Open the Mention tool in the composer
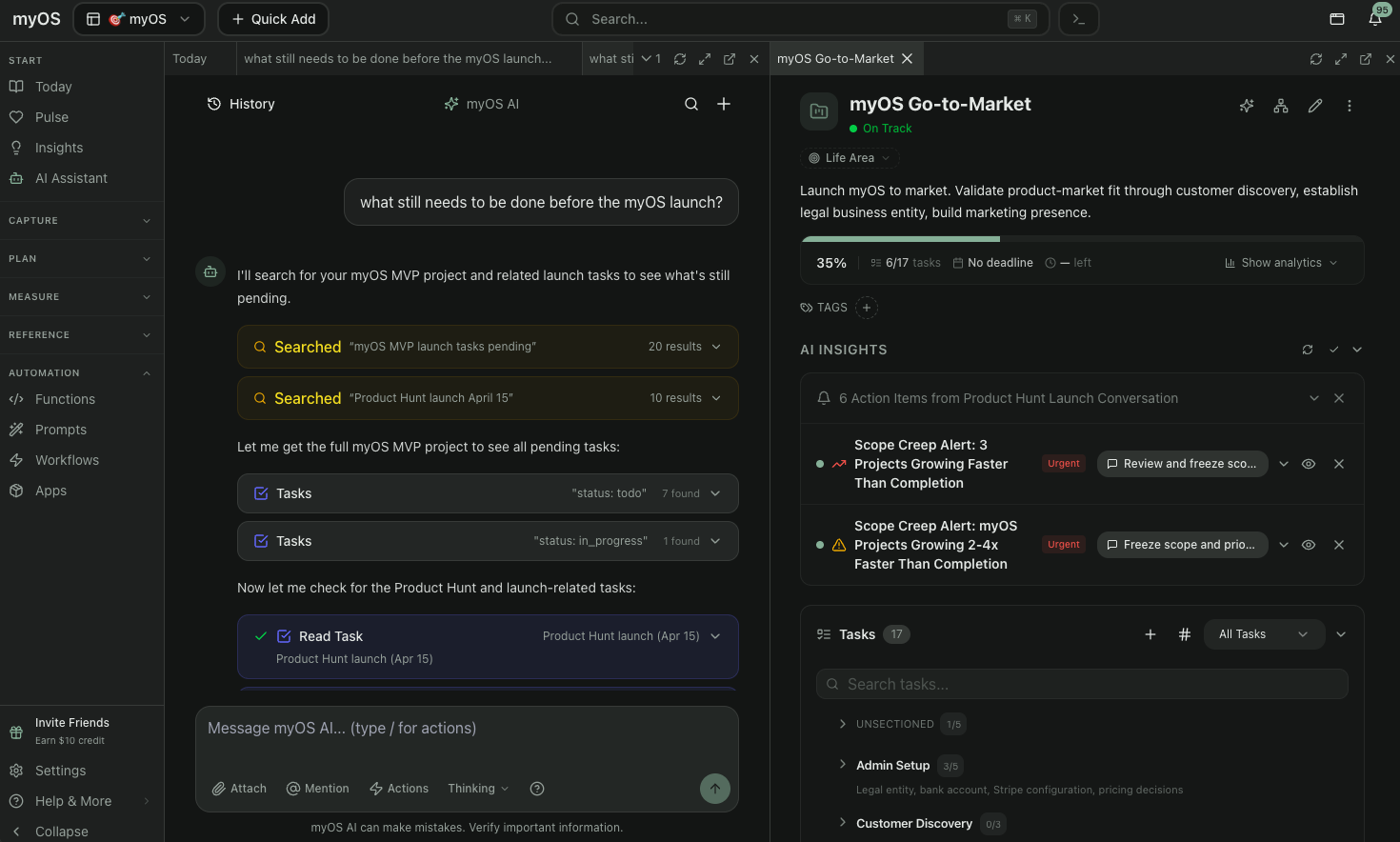Image resolution: width=1400 pixels, height=842 pixels. pyautogui.click(x=317, y=788)
